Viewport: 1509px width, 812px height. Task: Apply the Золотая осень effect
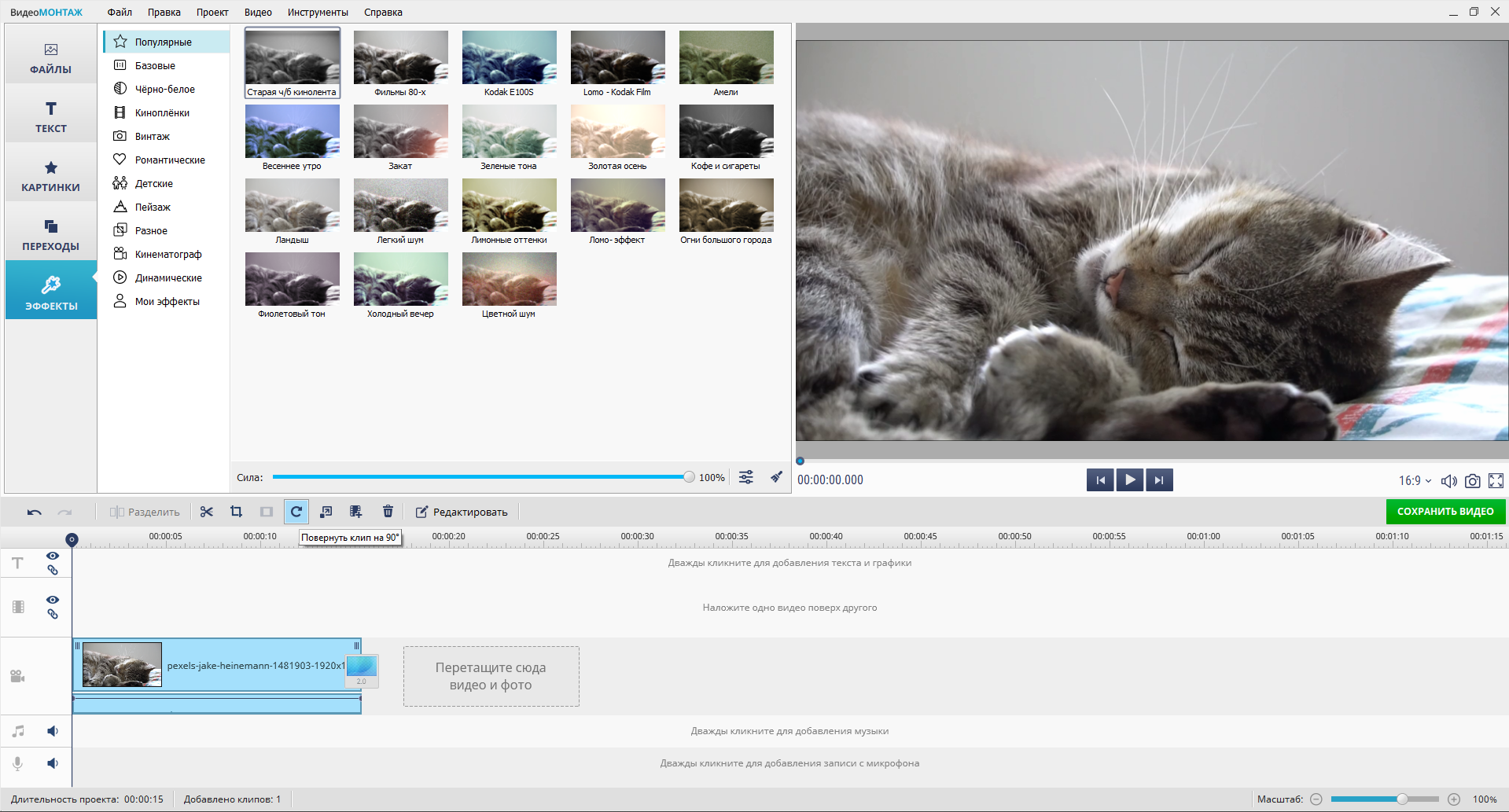click(617, 137)
